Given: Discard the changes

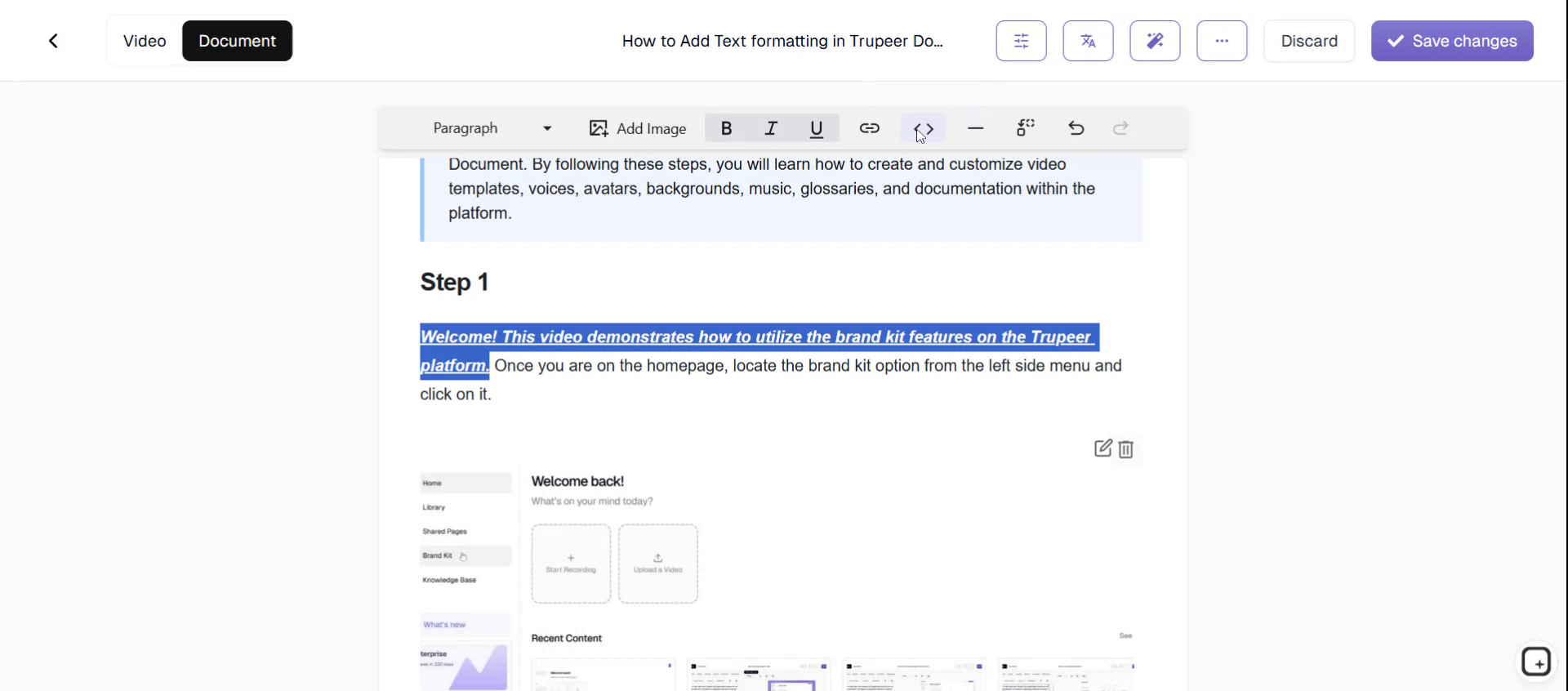Looking at the screenshot, I should tap(1309, 41).
